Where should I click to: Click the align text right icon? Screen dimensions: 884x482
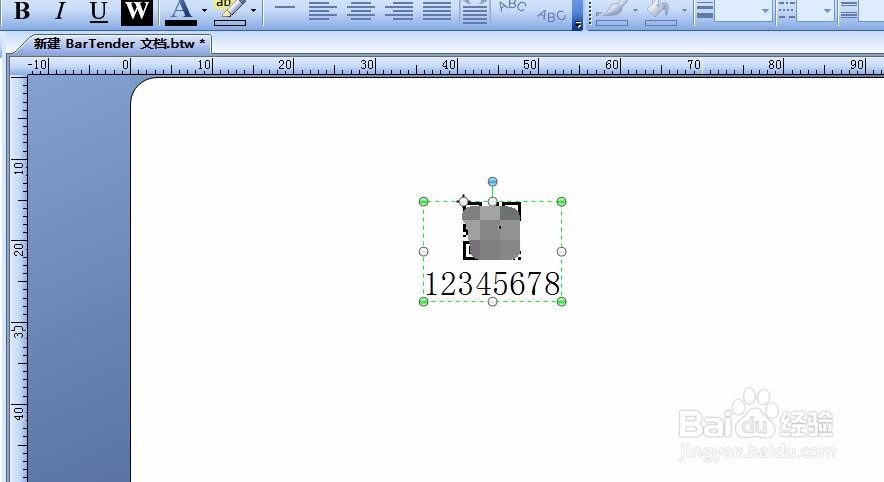(x=399, y=11)
